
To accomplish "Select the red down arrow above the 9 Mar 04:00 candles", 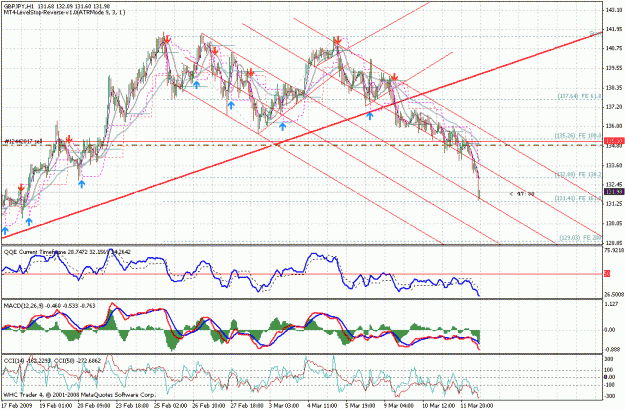I will point(394,77).
